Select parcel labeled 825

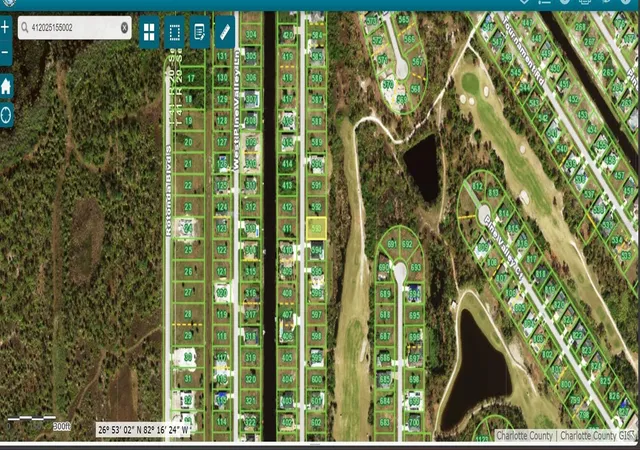[605, 381]
